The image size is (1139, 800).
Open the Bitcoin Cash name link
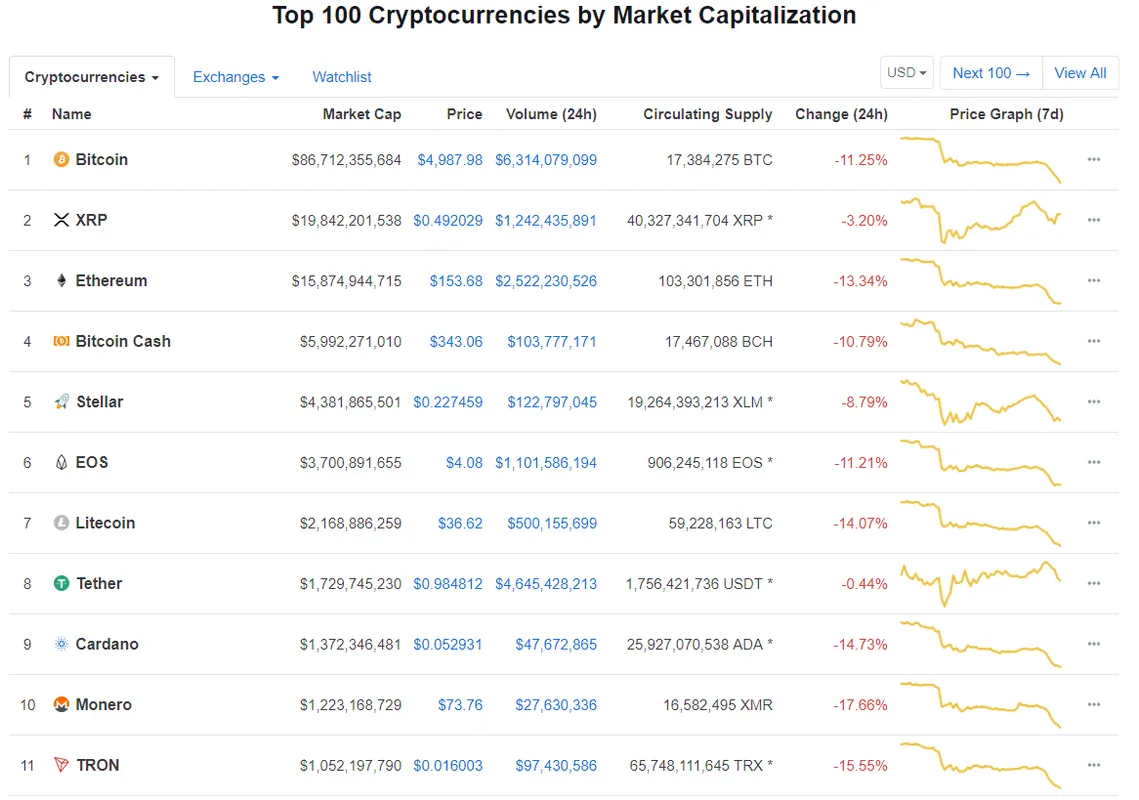[x=123, y=341]
